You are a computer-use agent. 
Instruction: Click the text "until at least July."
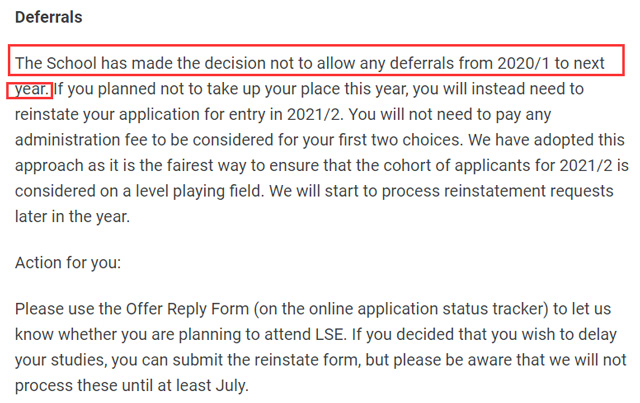[195, 386]
